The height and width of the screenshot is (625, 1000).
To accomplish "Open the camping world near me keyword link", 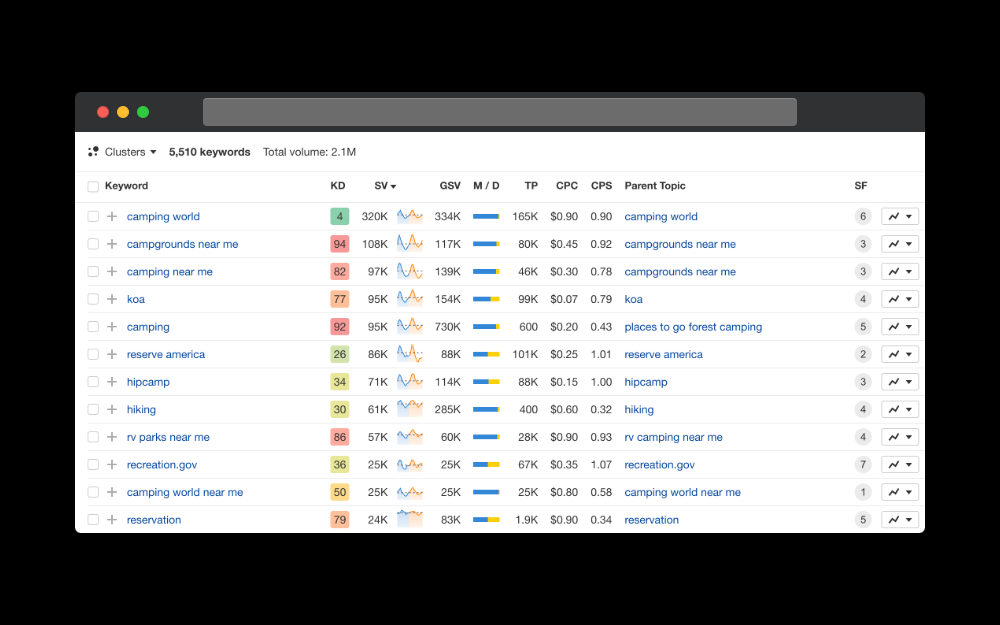I will pos(184,492).
